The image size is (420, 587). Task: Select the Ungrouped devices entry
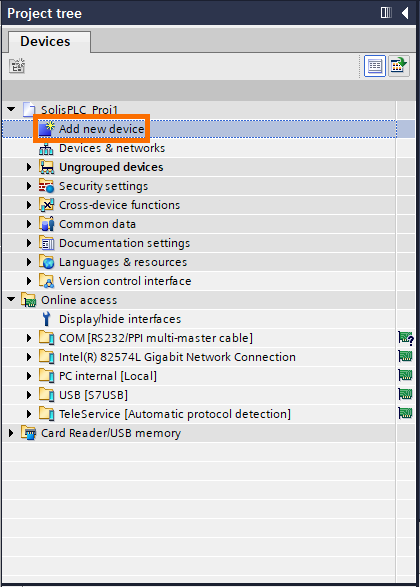[111, 167]
